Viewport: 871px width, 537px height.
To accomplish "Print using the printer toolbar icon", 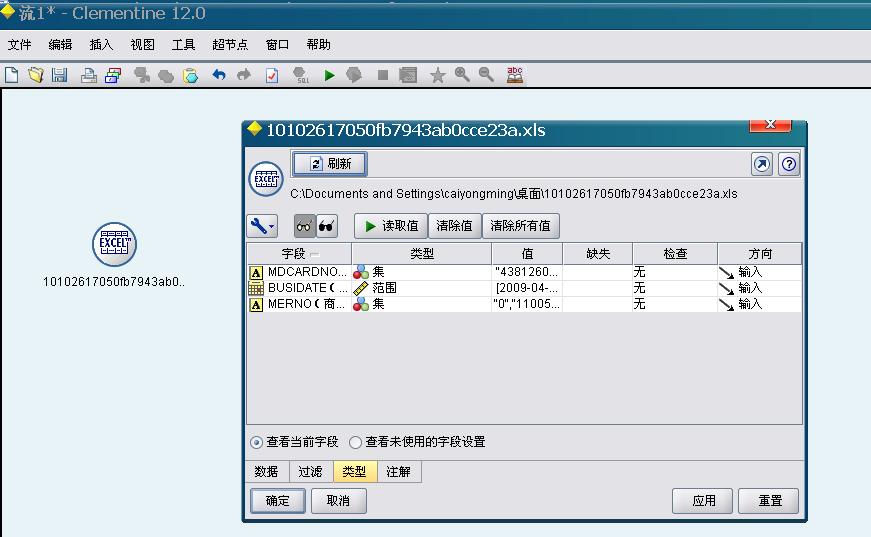I will pyautogui.click(x=88, y=75).
